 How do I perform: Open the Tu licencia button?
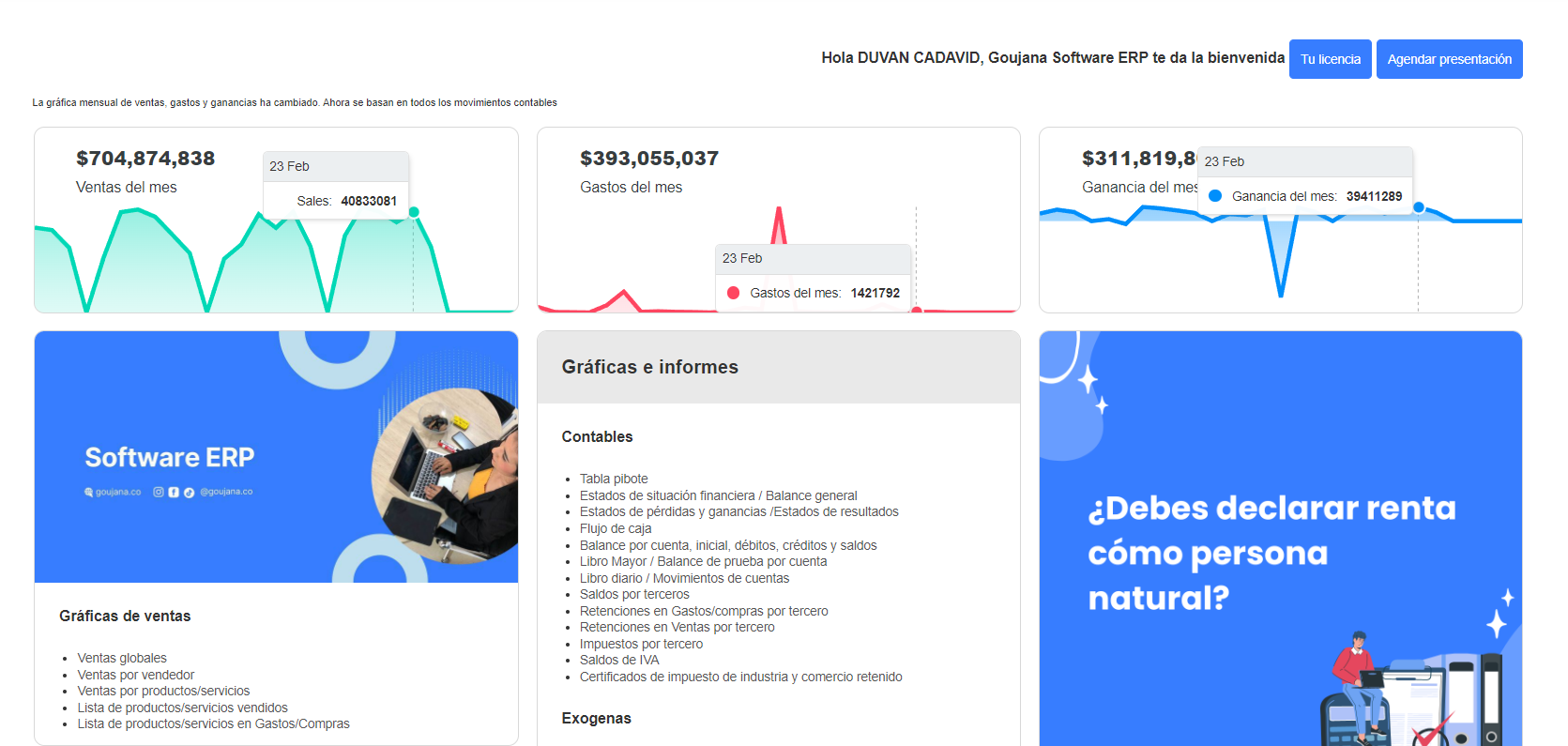pos(1330,59)
